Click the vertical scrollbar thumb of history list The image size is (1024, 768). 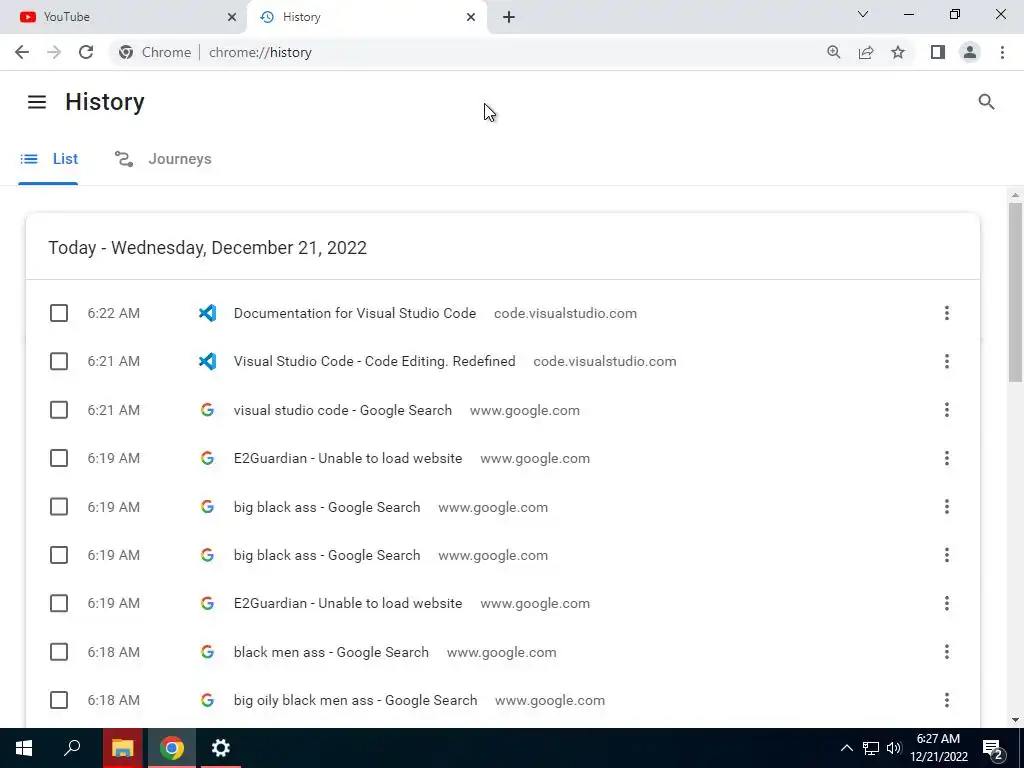click(x=1015, y=292)
